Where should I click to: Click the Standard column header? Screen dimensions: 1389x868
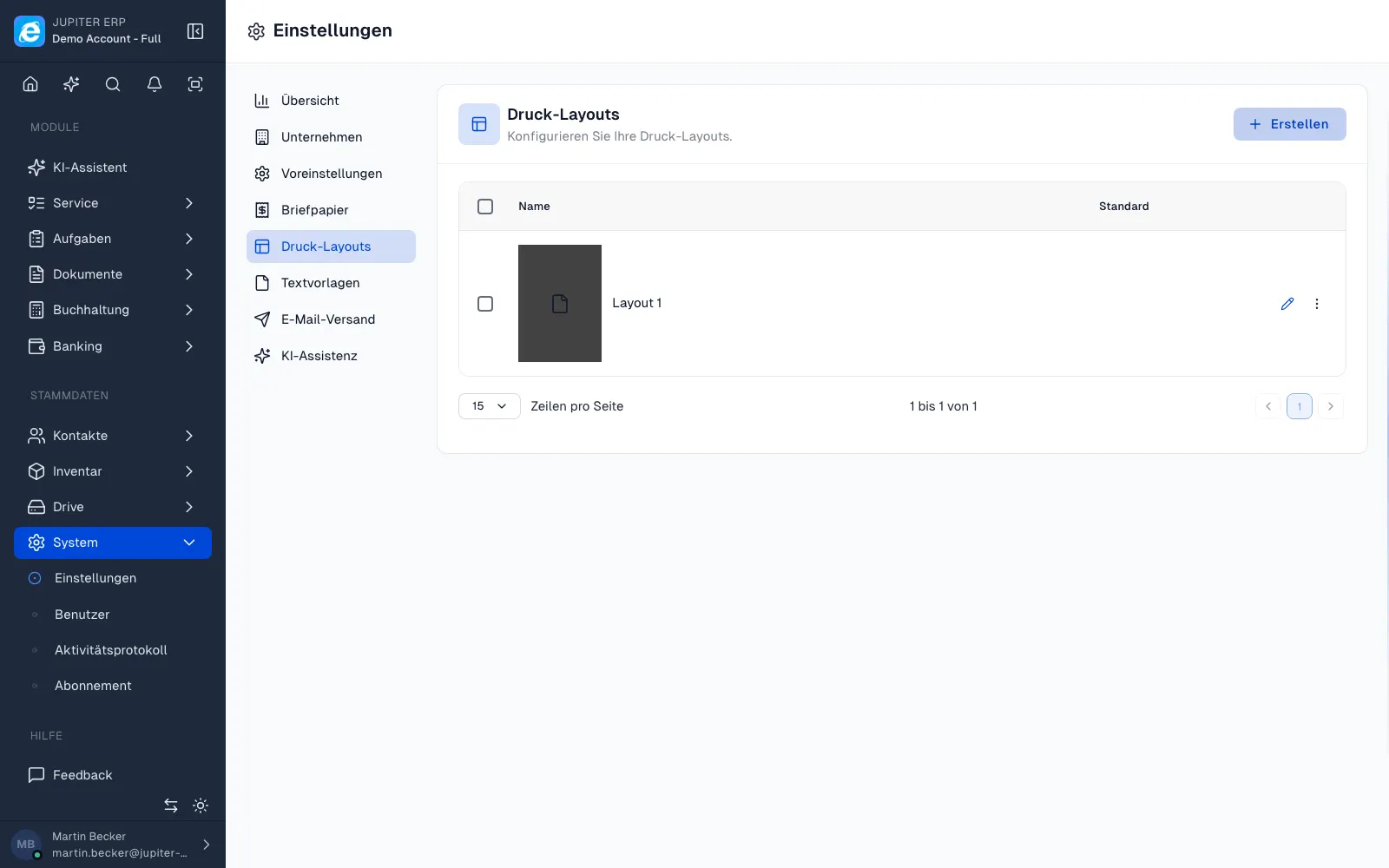coord(1124,207)
